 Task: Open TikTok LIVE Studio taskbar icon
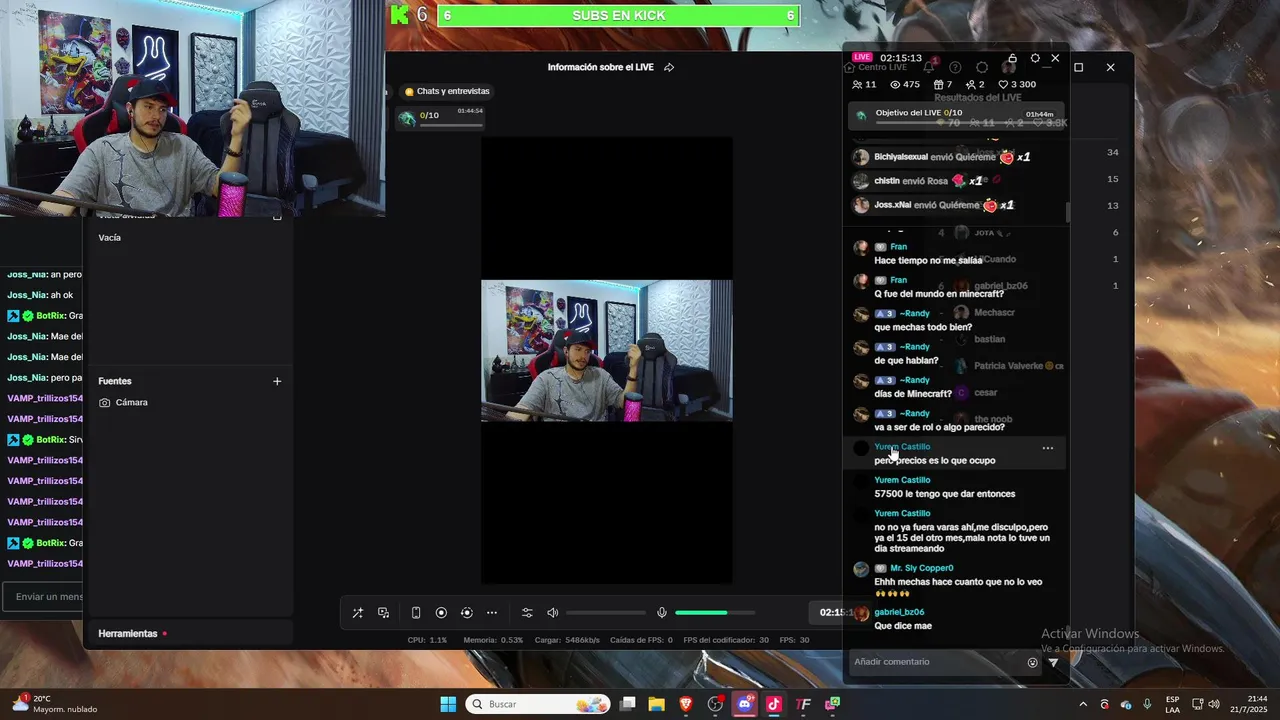[773, 704]
